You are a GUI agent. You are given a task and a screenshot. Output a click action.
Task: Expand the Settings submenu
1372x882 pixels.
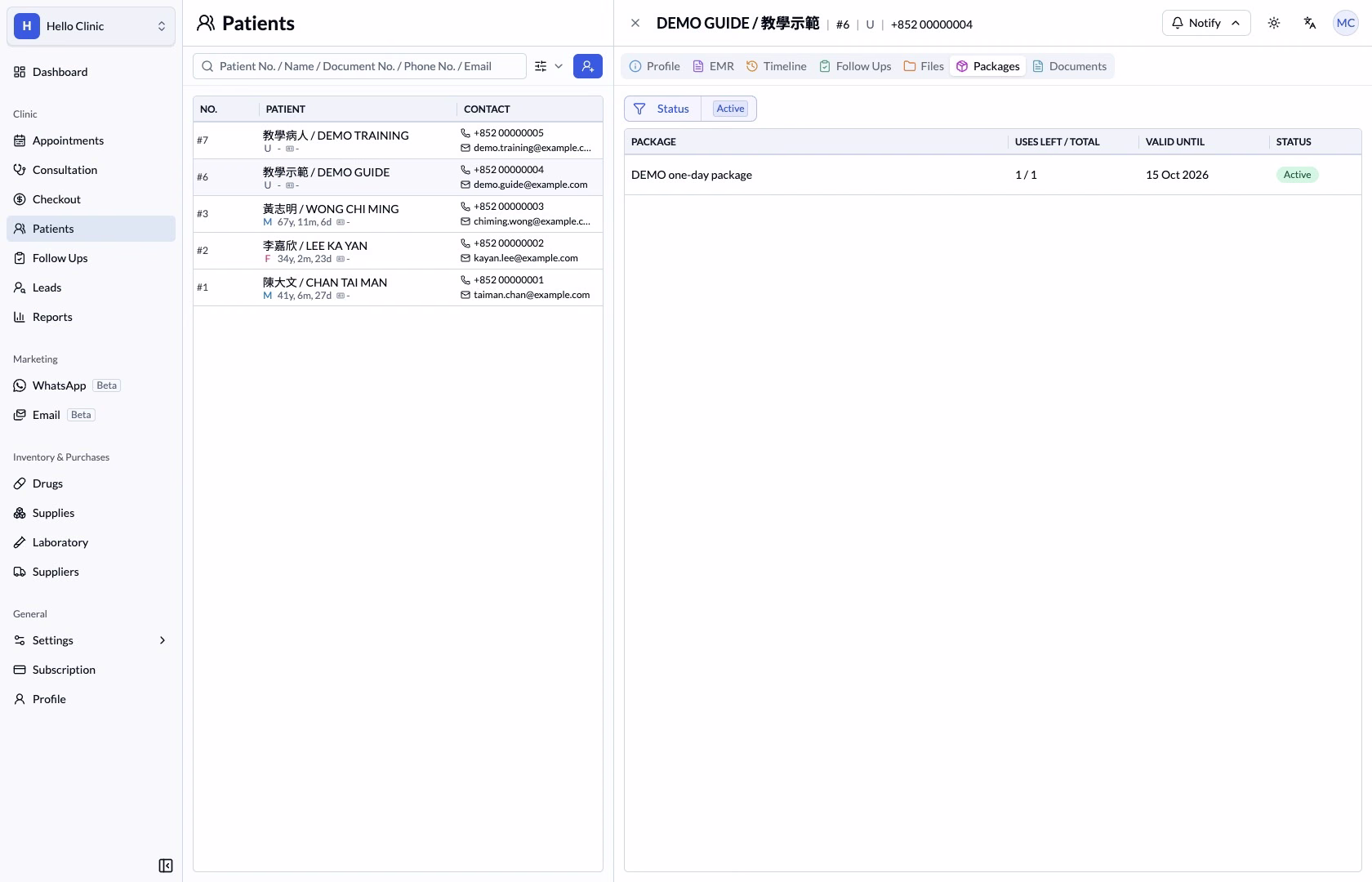[91, 640]
